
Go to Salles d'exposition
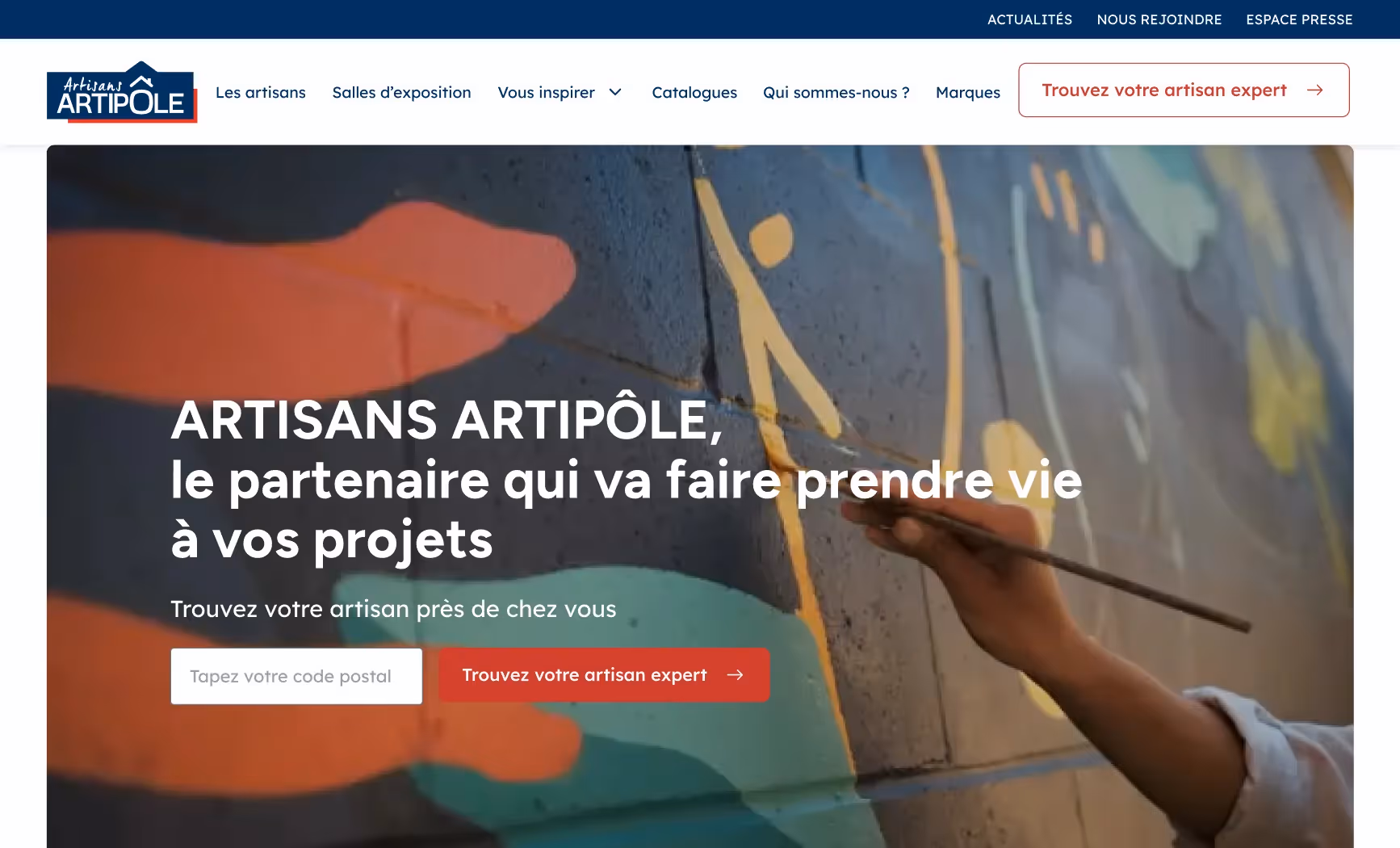401,92
